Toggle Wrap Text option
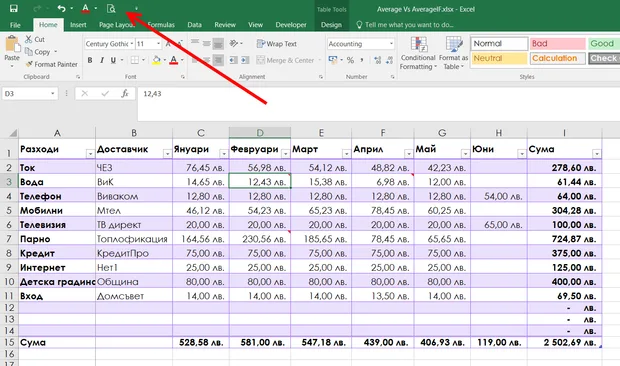The width and height of the screenshot is (620, 366). [277, 43]
